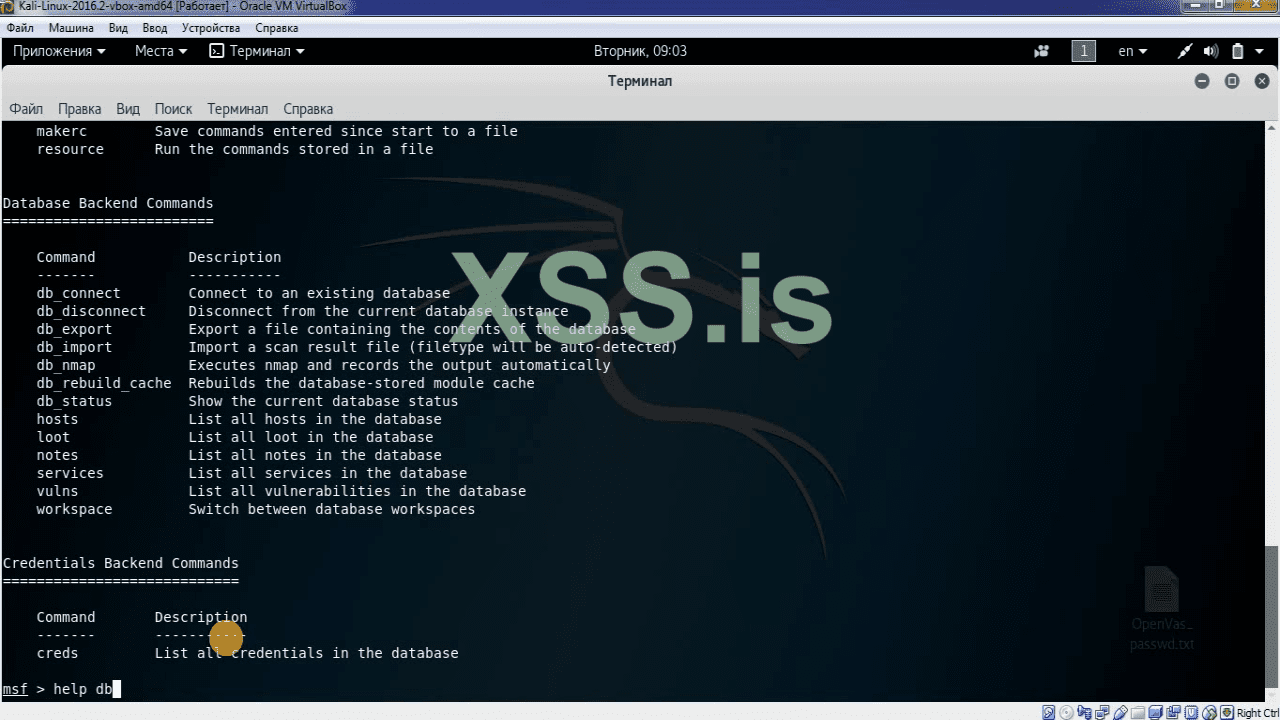The height and width of the screenshot is (720, 1280).
Task: Click the loot command text
Action: coord(53,437)
